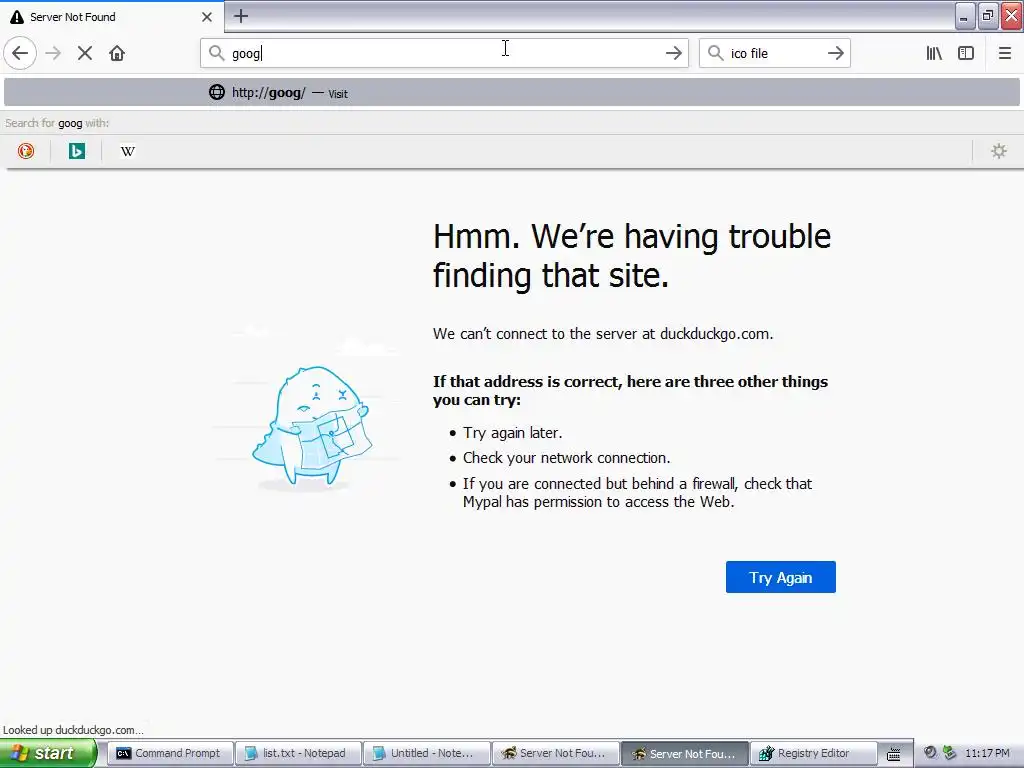Open search settings gear
This screenshot has height=768, width=1024.
pos(999,151)
